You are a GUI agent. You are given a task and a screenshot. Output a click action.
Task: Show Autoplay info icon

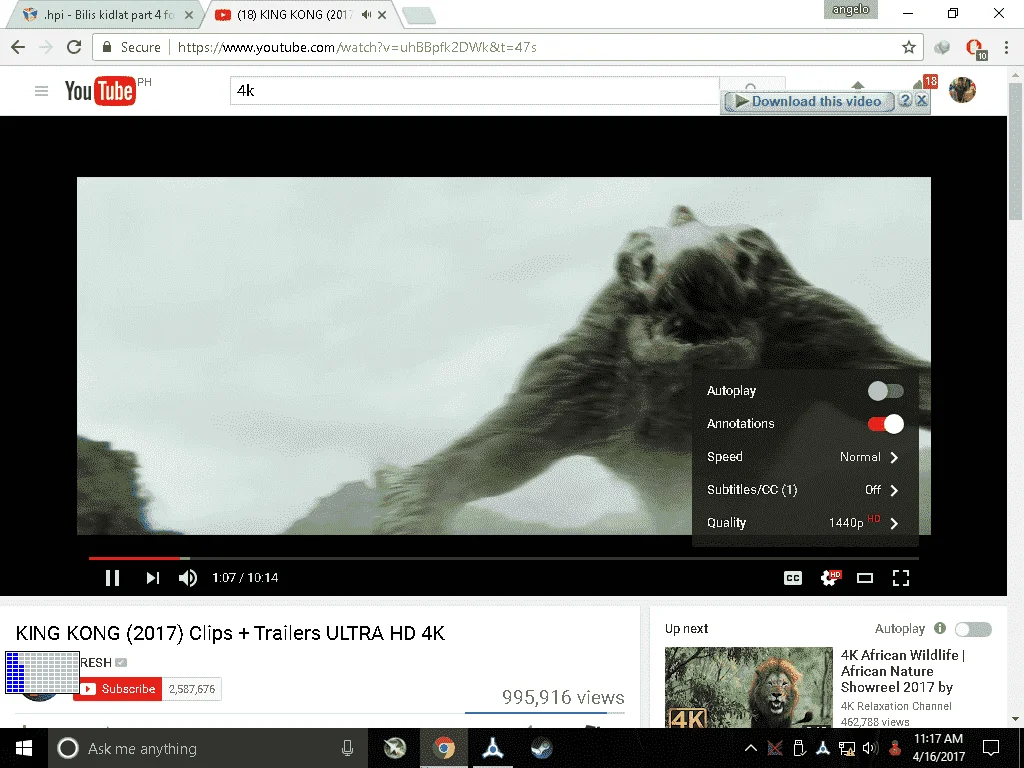[x=940, y=628]
